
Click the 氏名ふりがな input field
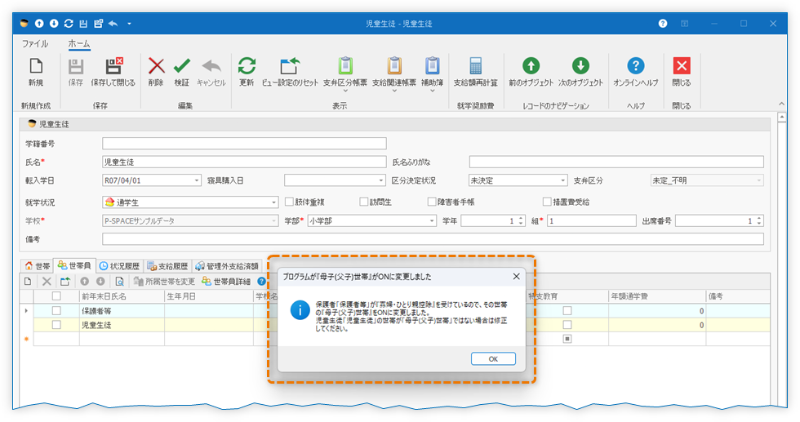(615, 161)
